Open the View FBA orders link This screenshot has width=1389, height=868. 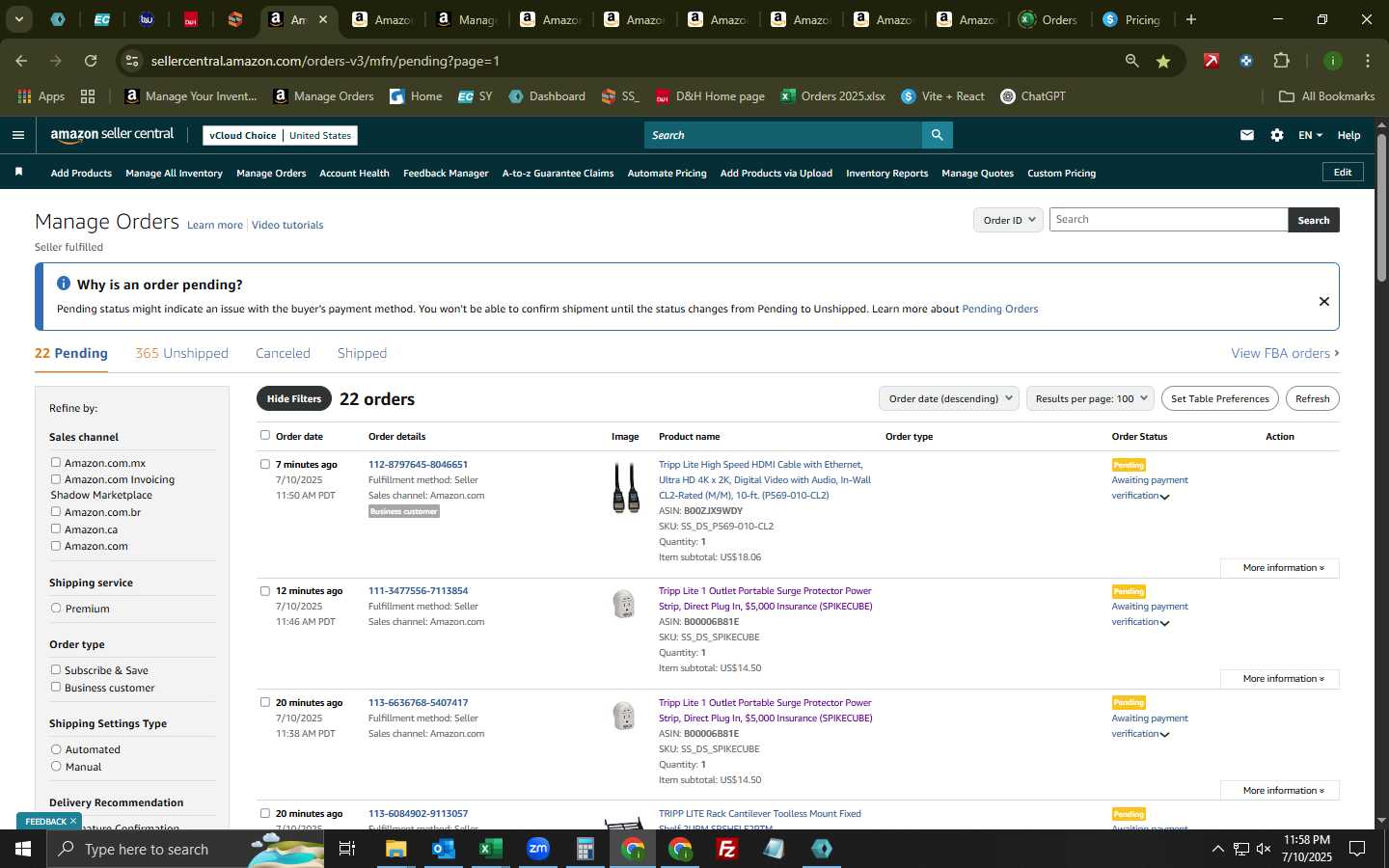(1285, 353)
